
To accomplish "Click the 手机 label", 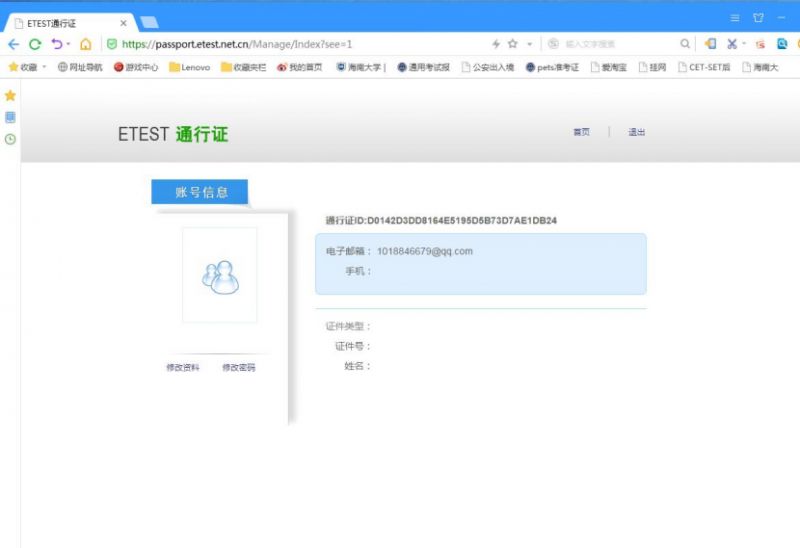I will pyautogui.click(x=358, y=271).
